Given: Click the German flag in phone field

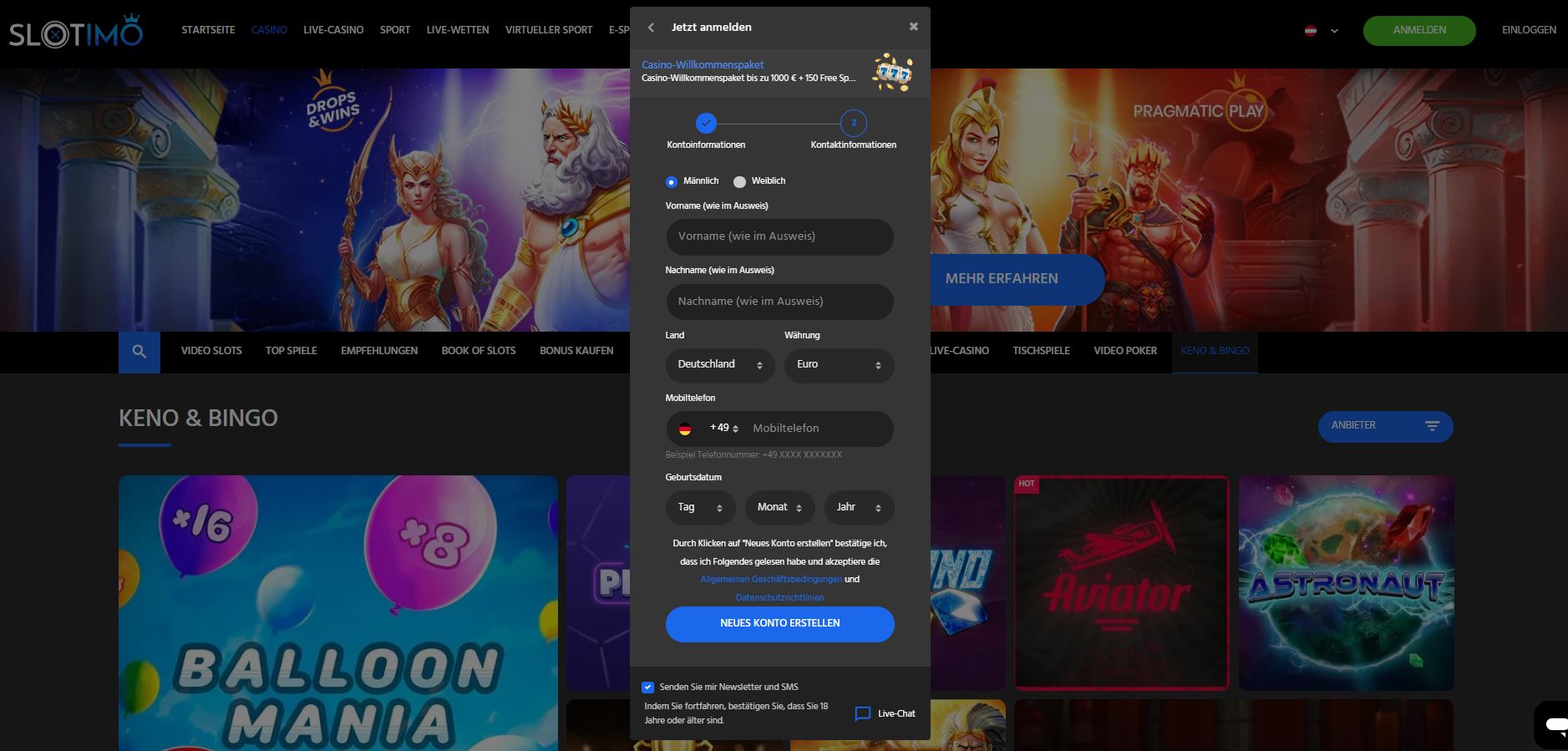Looking at the screenshot, I should [x=685, y=429].
